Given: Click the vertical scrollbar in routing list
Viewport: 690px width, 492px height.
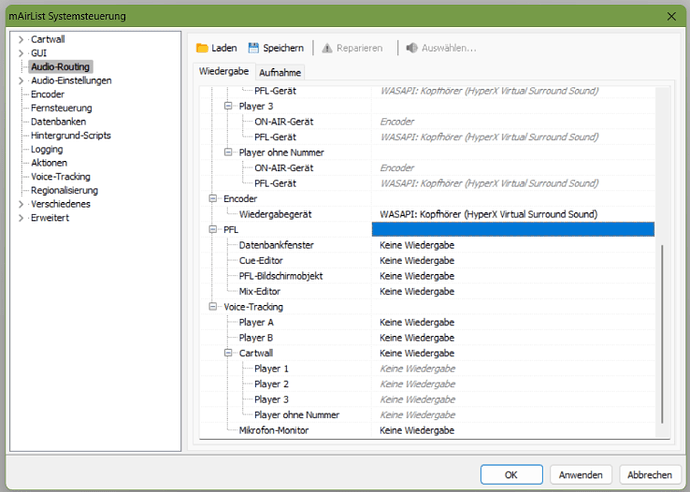Looking at the screenshot, I should pos(662,334).
